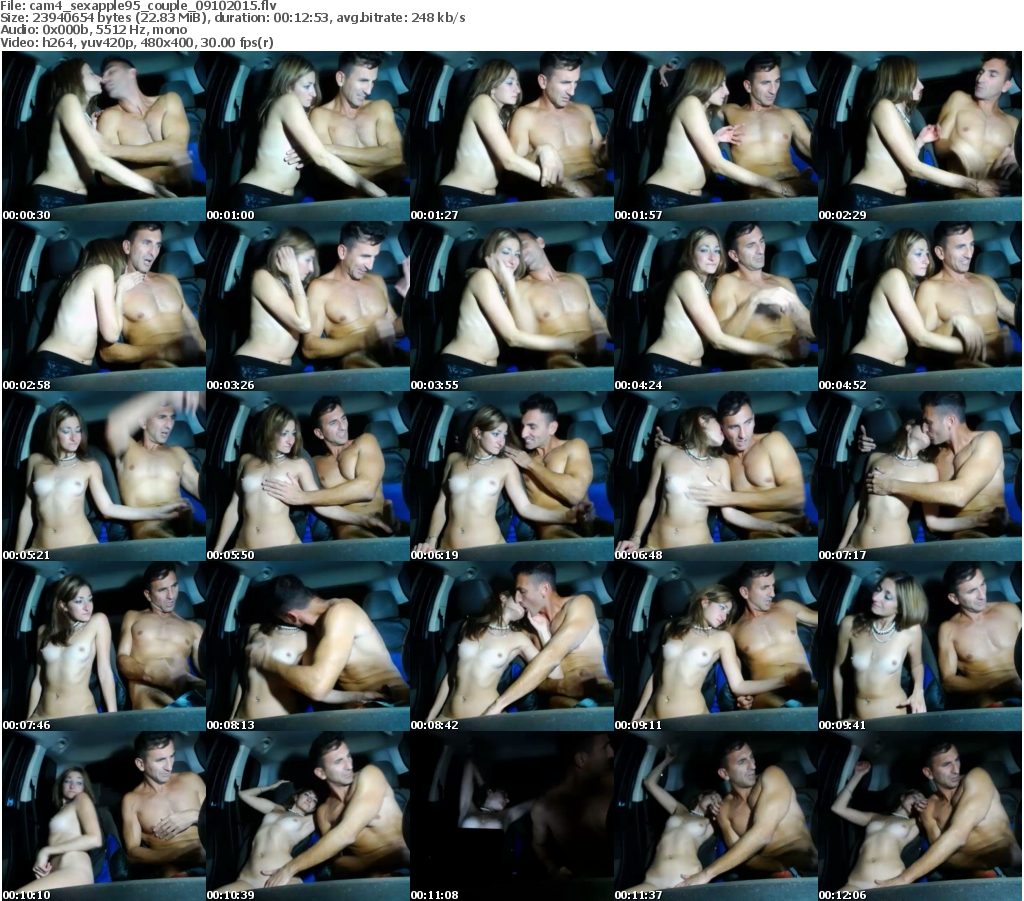
Task: Select the thumbnail stamped 00:01:27
Action: click(511, 136)
